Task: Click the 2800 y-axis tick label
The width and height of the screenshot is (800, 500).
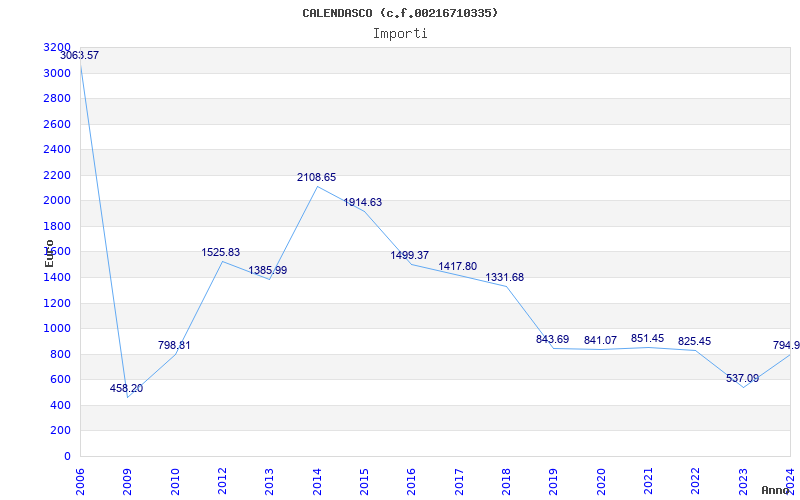Action: pos(57,98)
